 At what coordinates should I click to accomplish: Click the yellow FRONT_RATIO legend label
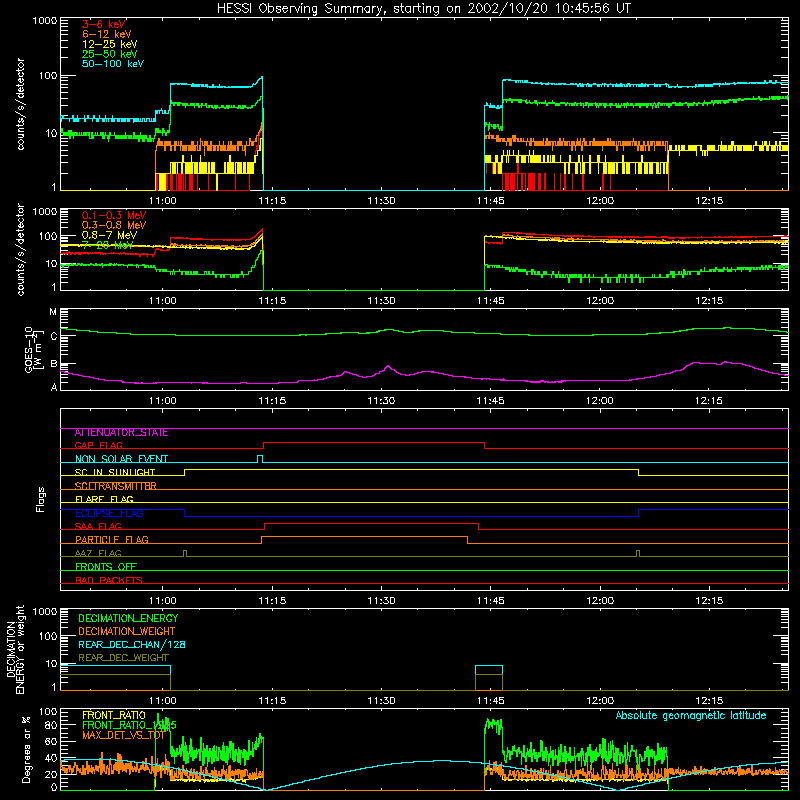coord(114,715)
